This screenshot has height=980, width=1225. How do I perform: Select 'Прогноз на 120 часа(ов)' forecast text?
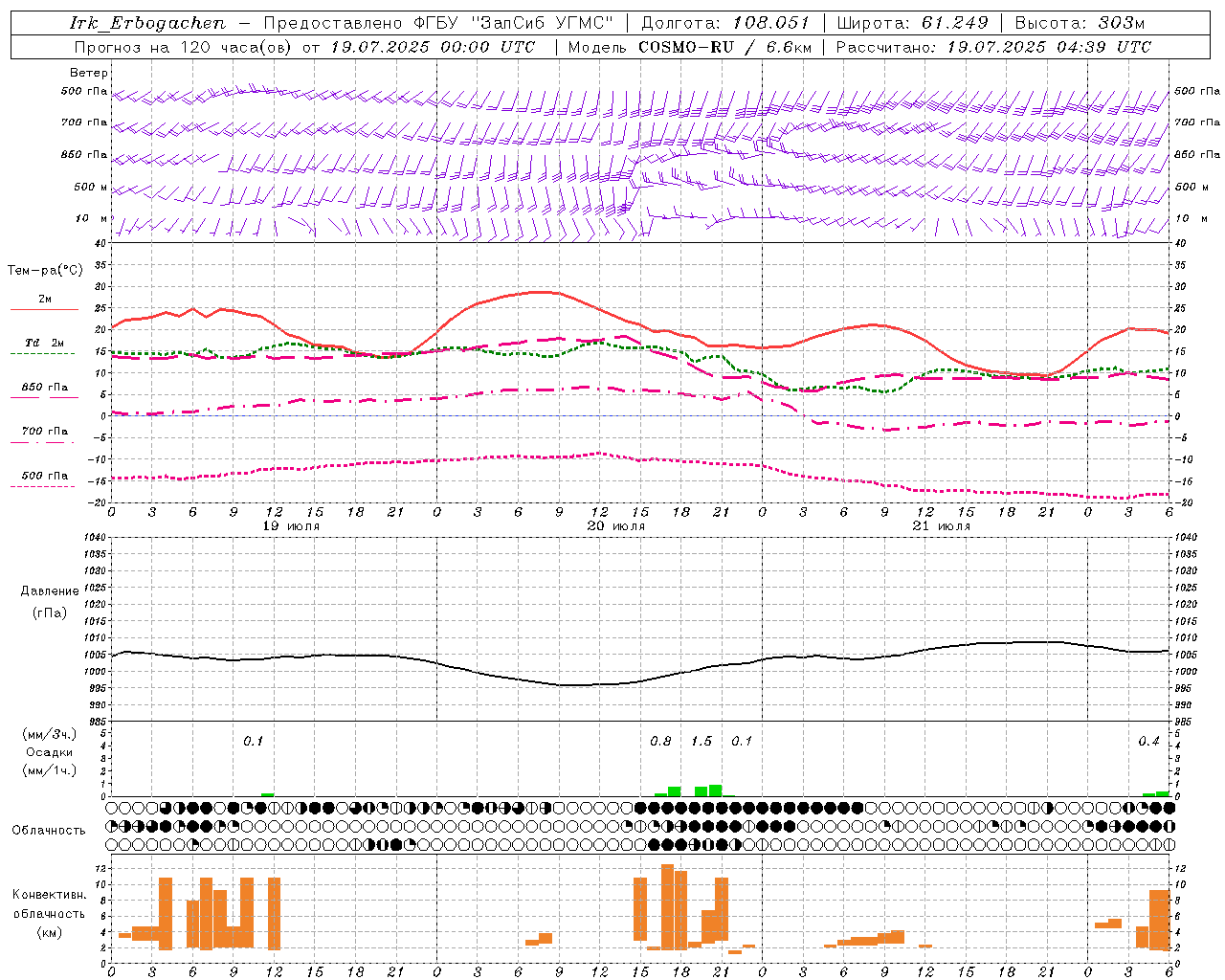point(184,47)
